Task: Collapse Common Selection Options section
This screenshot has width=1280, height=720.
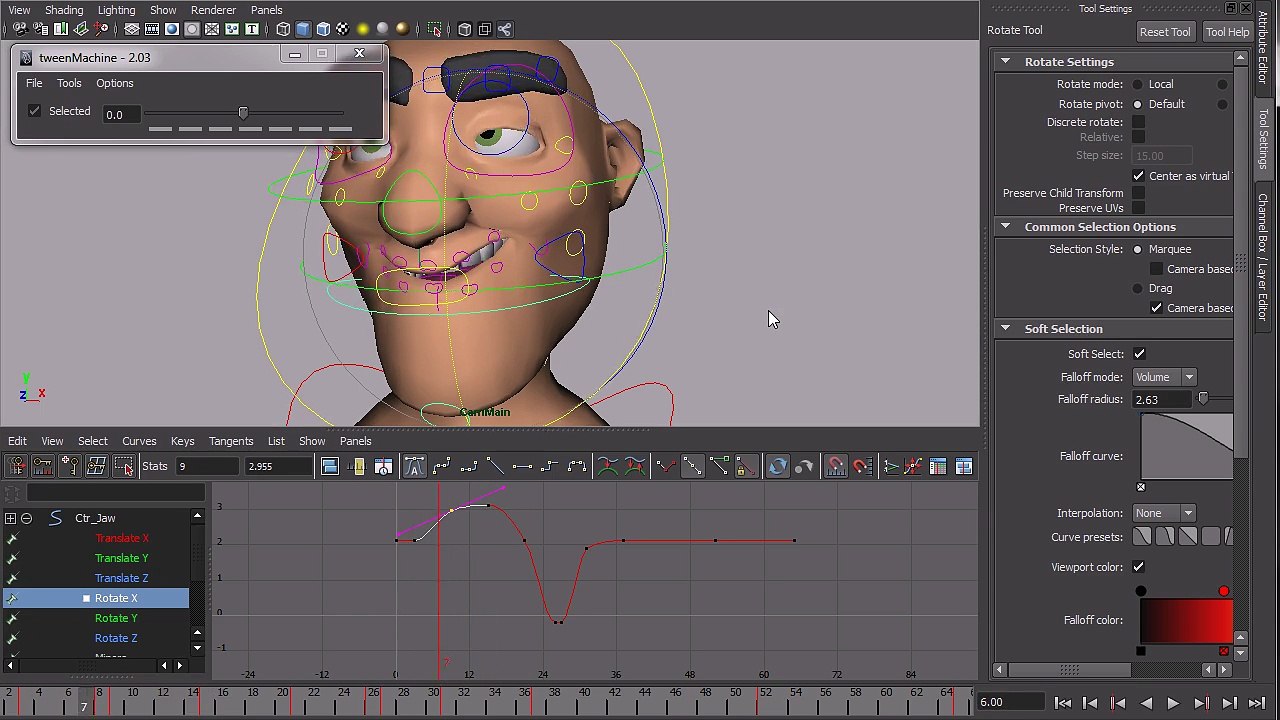Action: click(1006, 227)
